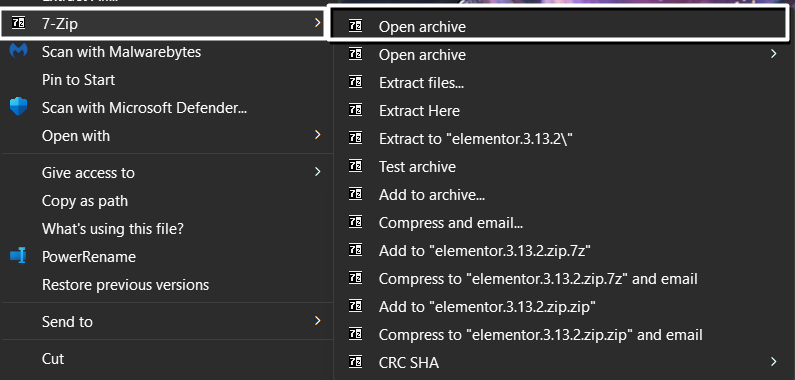Expand the Give access to submenu arrow
Viewport: 795px width, 380px height.
click(x=317, y=172)
